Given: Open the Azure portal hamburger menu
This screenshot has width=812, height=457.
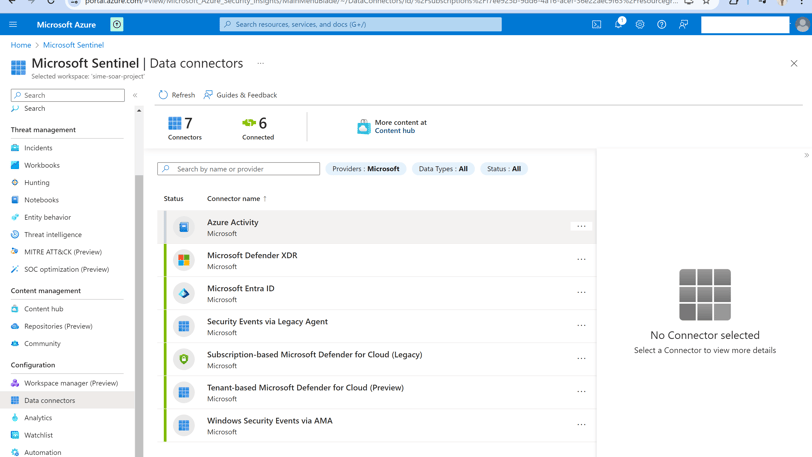Looking at the screenshot, I should point(13,24).
